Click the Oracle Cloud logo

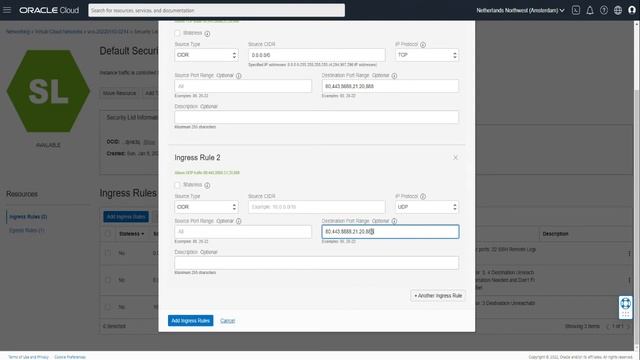(x=49, y=10)
